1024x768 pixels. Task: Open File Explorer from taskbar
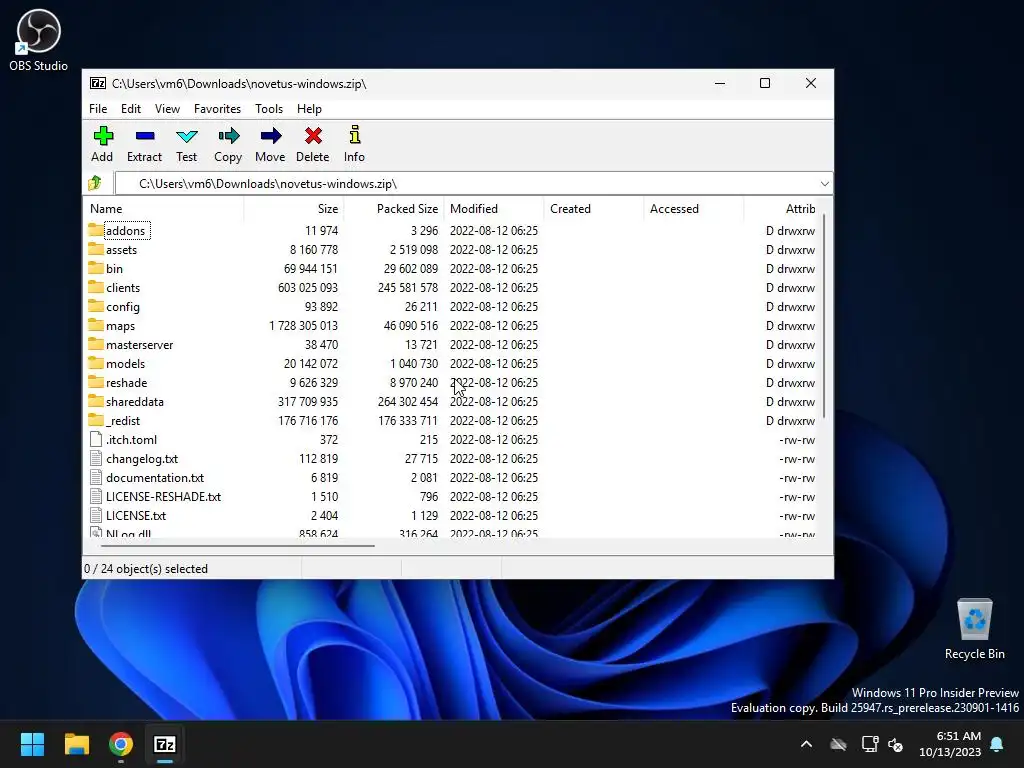pyautogui.click(x=76, y=744)
